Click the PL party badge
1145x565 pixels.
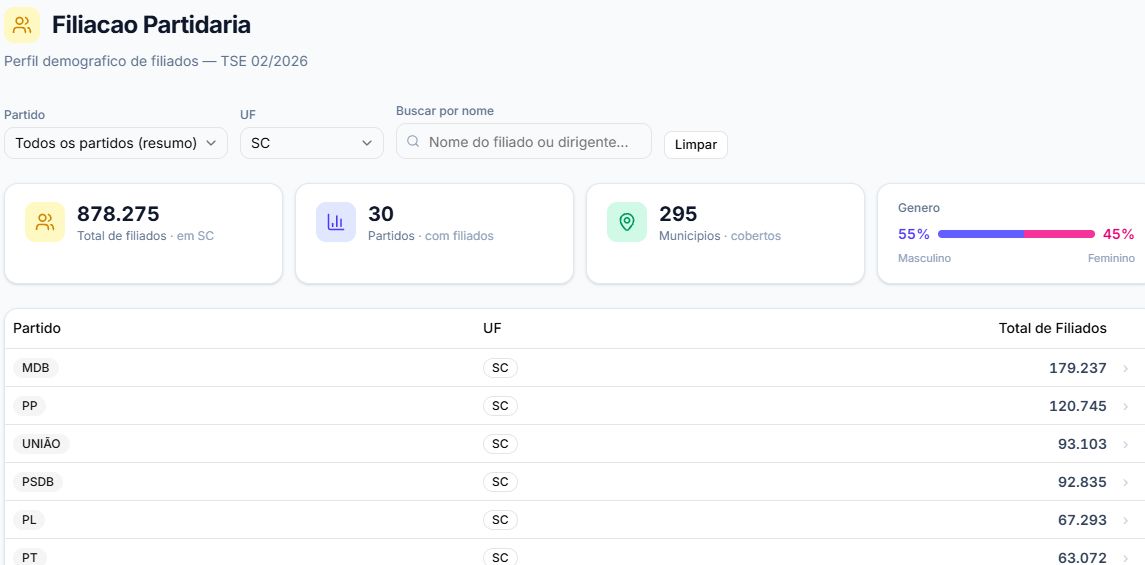click(29, 520)
